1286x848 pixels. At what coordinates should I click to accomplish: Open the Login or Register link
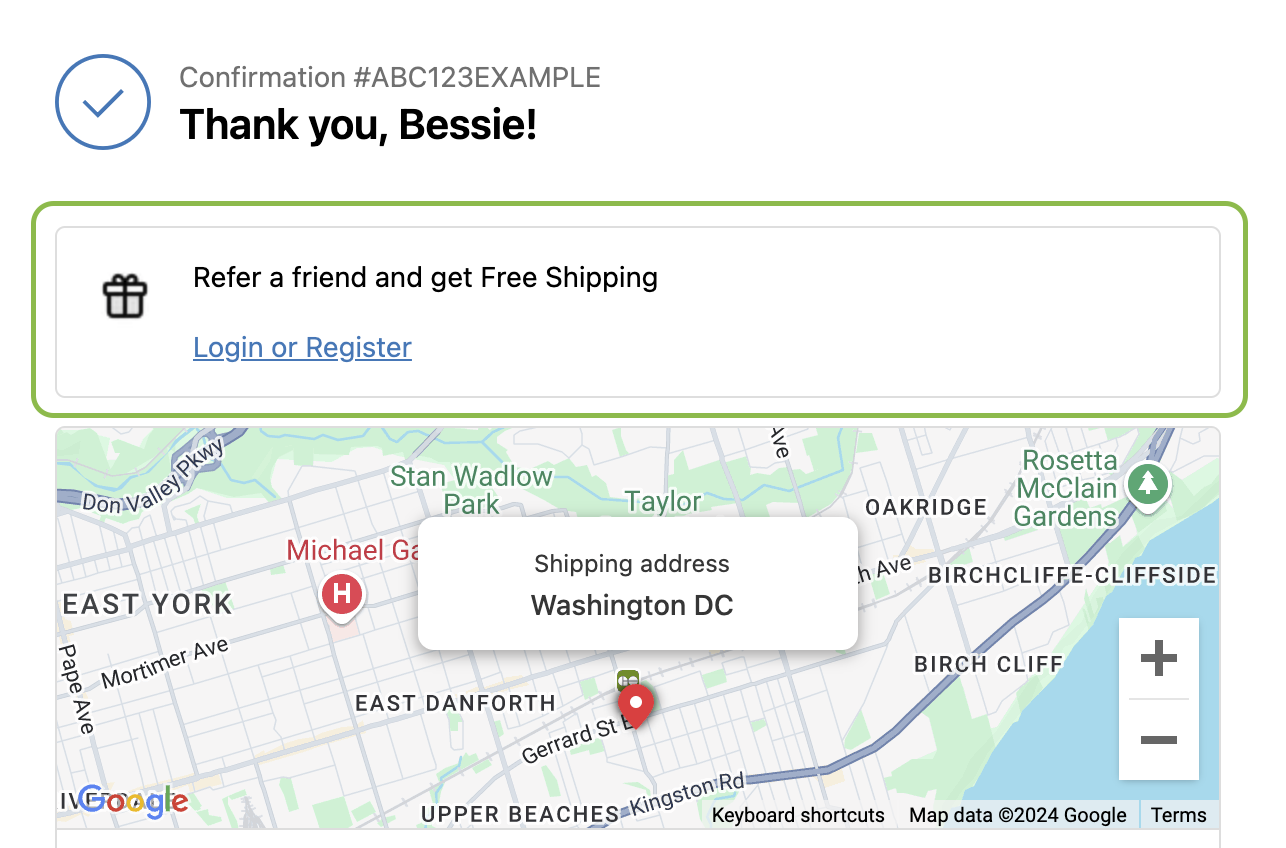[x=302, y=347]
